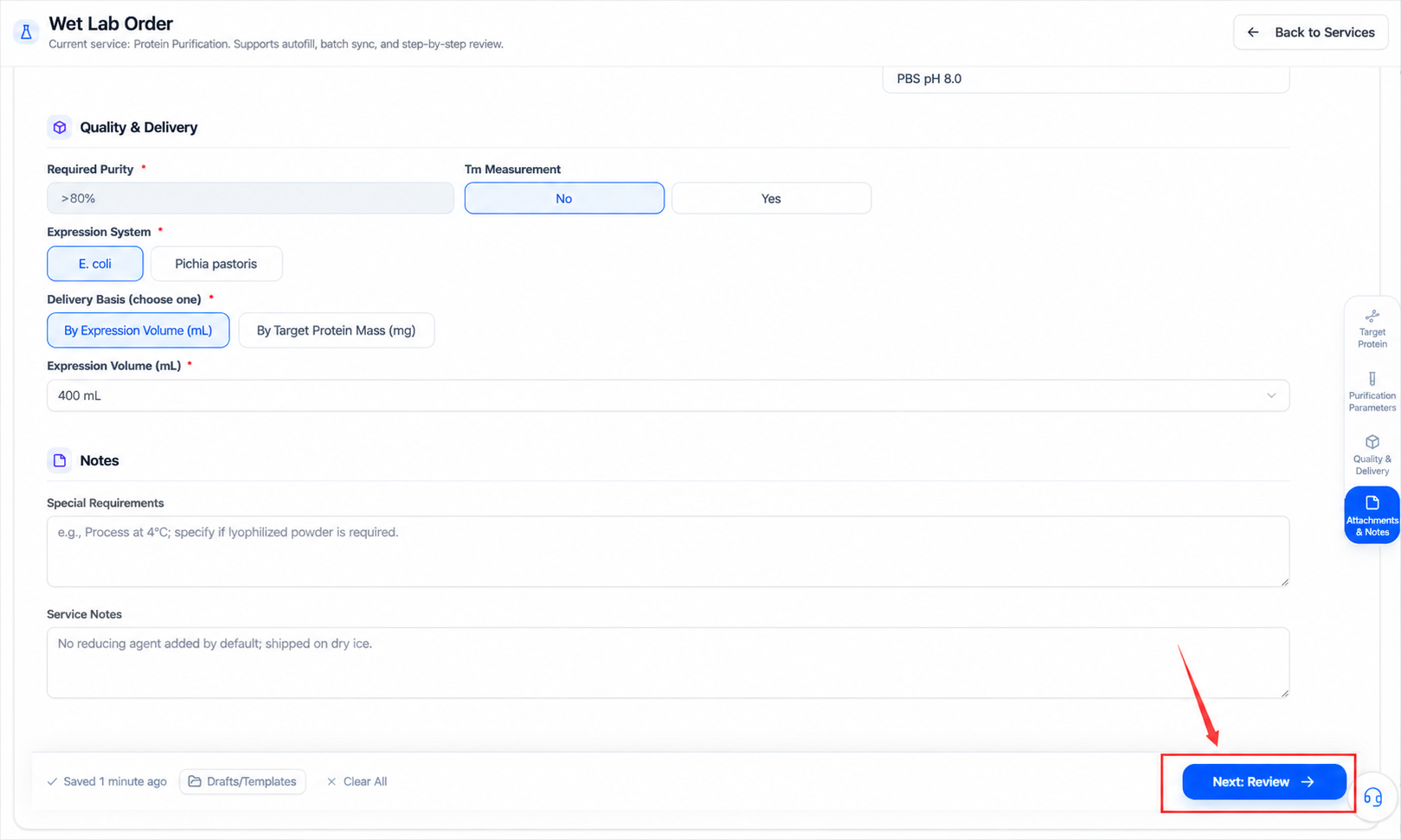The width and height of the screenshot is (1401, 840).
Task: Click the PBS pH 8.0 buffer field
Action: (1086, 79)
